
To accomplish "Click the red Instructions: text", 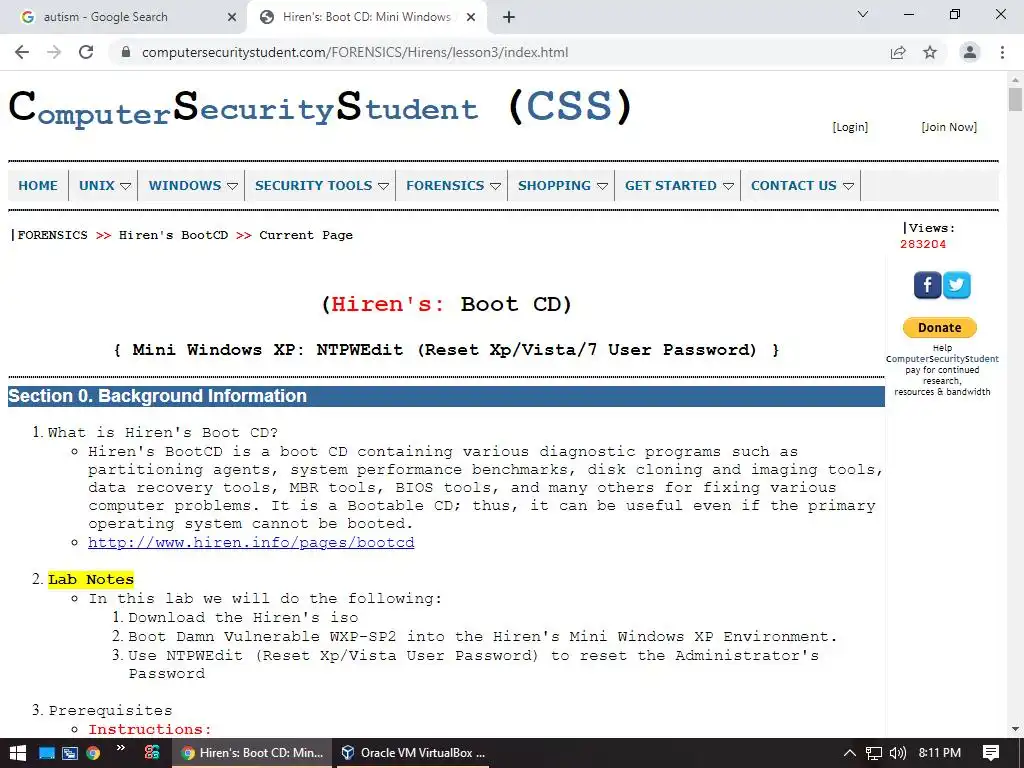I will pyautogui.click(x=150, y=729).
